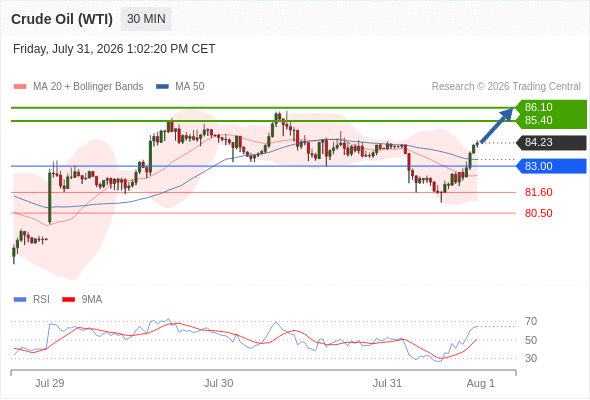590x400 pixels.
Task: Select the Crude Oil (WTI) title
Action: point(62,19)
